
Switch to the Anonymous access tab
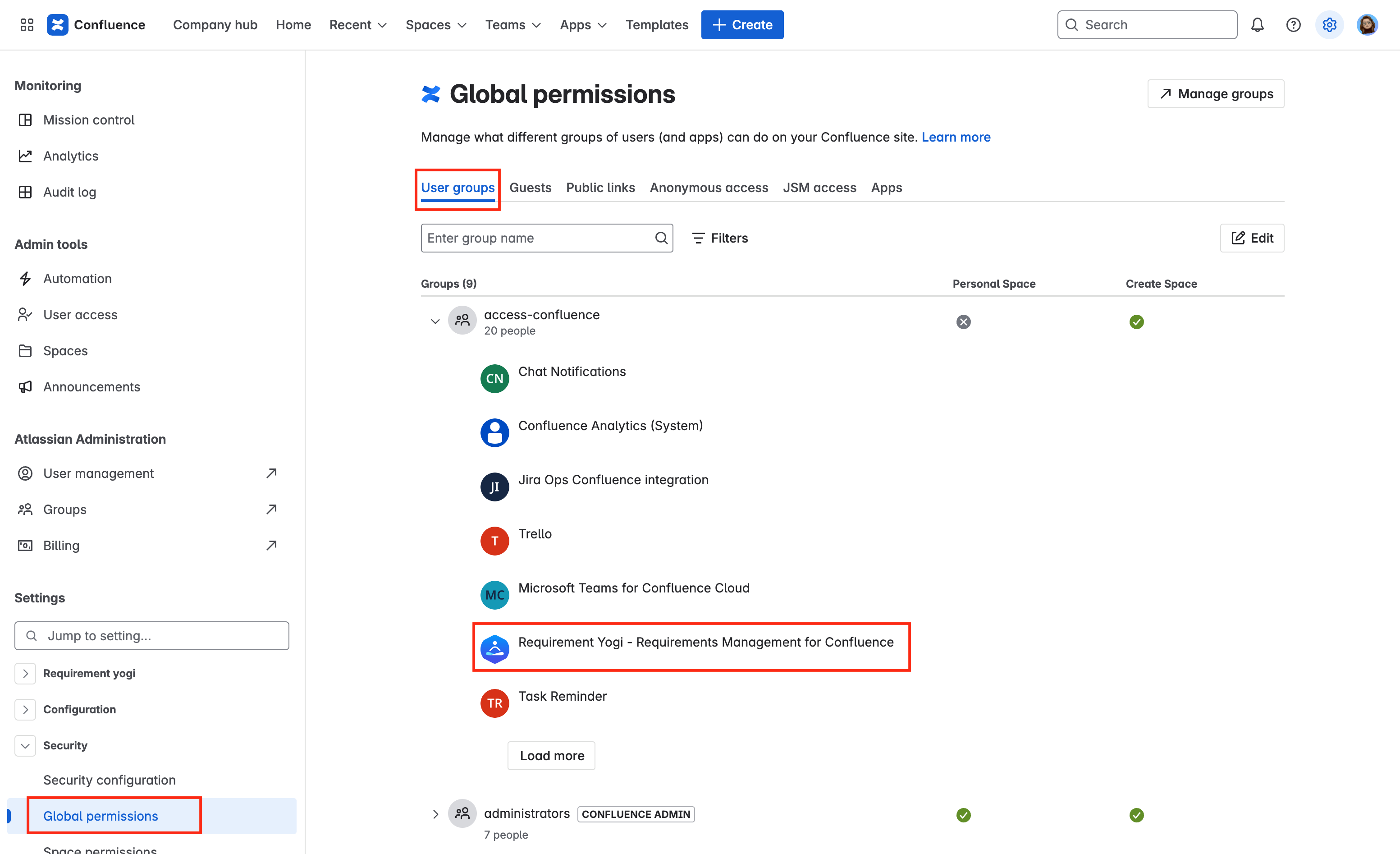[709, 188]
